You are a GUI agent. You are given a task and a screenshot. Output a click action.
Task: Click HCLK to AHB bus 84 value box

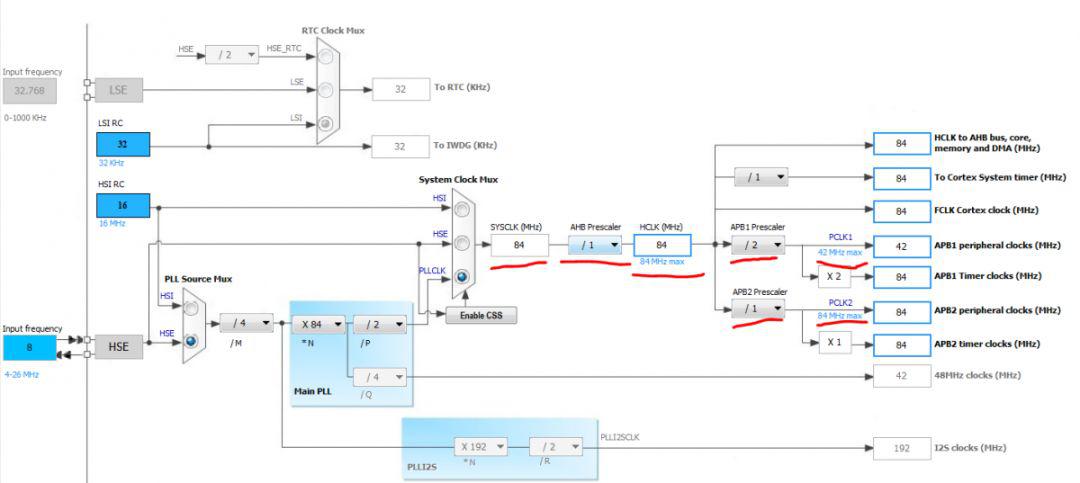pos(902,143)
